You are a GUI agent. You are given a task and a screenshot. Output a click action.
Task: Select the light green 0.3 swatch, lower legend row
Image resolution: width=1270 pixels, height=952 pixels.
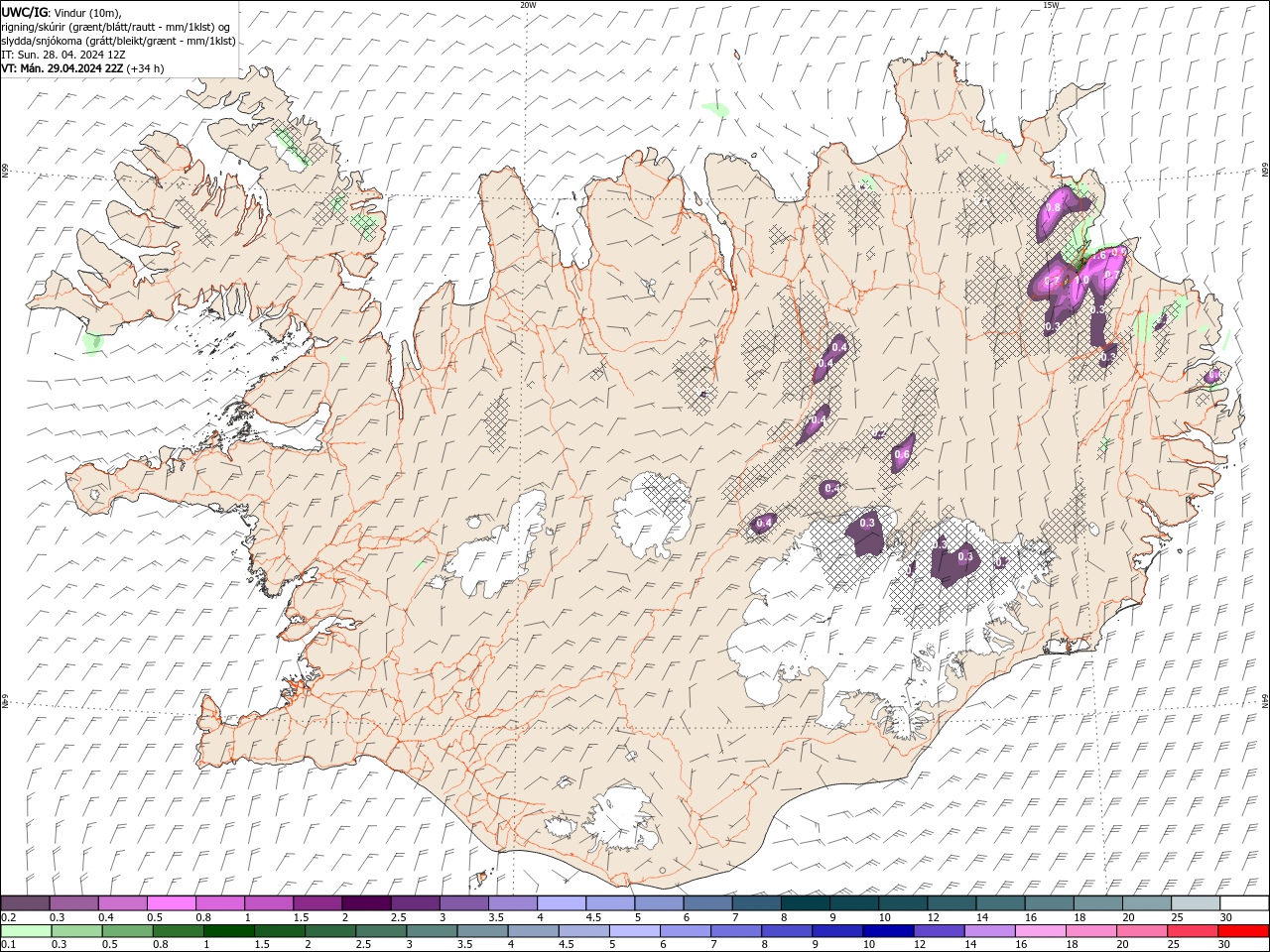click(x=76, y=931)
